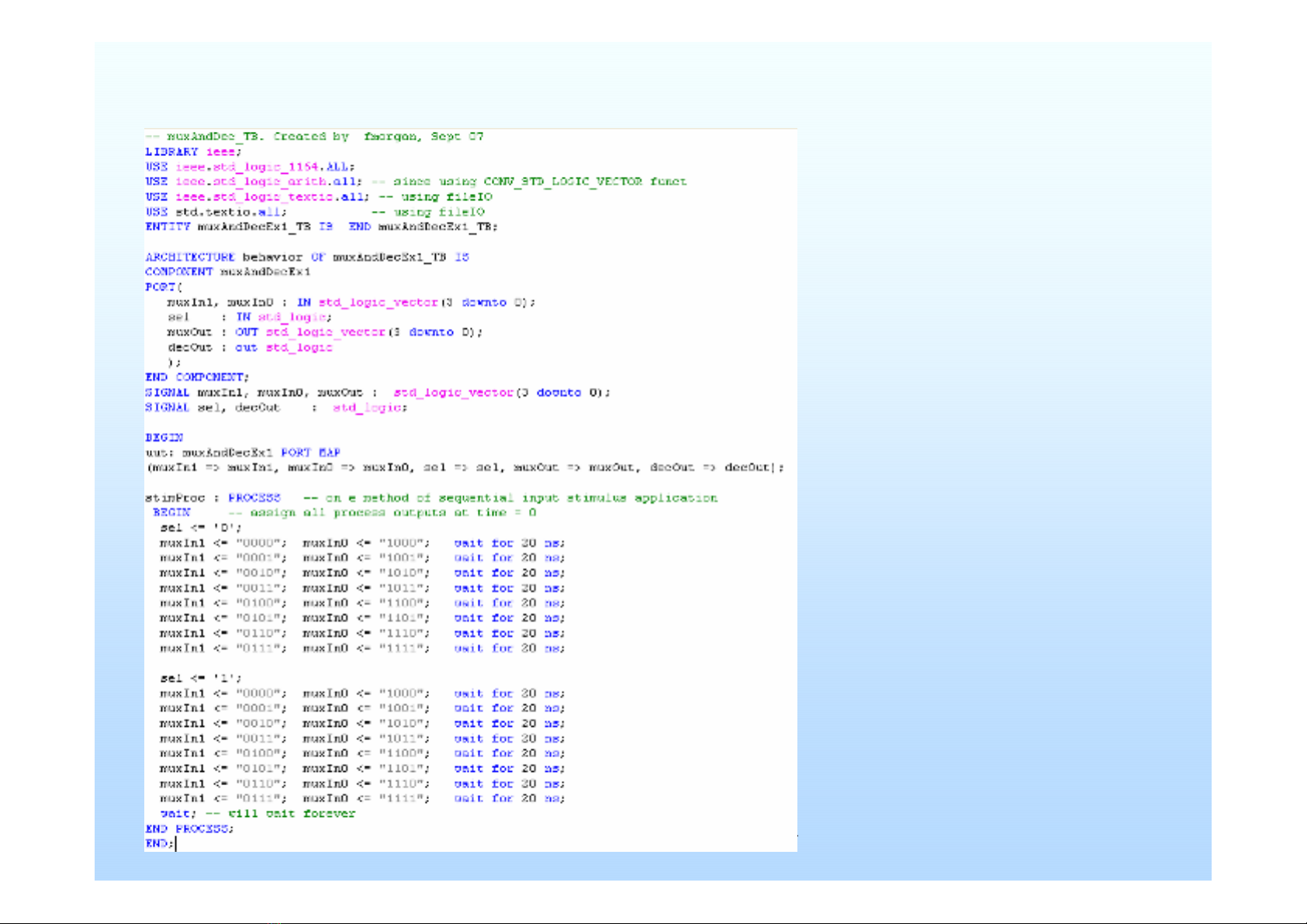Click the END COMPONENT line

click(197, 377)
